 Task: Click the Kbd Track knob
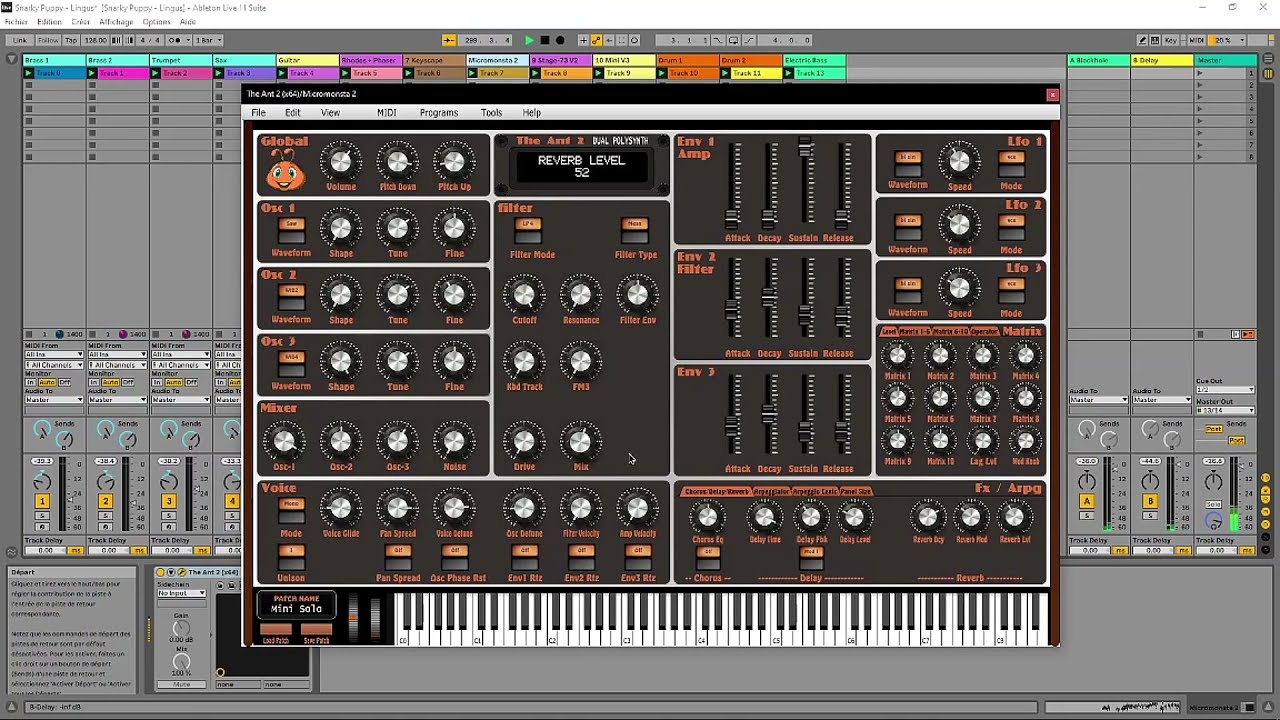pos(524,361)
